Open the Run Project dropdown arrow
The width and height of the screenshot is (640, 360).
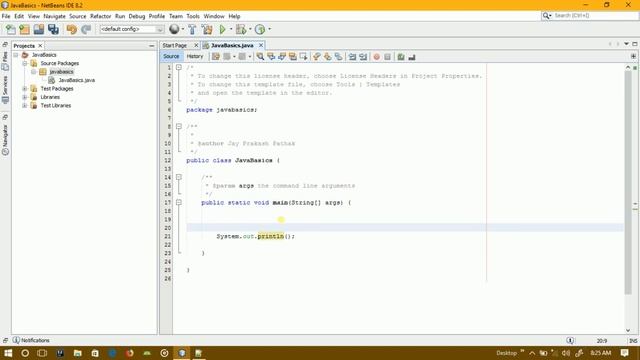pos(231,29)
